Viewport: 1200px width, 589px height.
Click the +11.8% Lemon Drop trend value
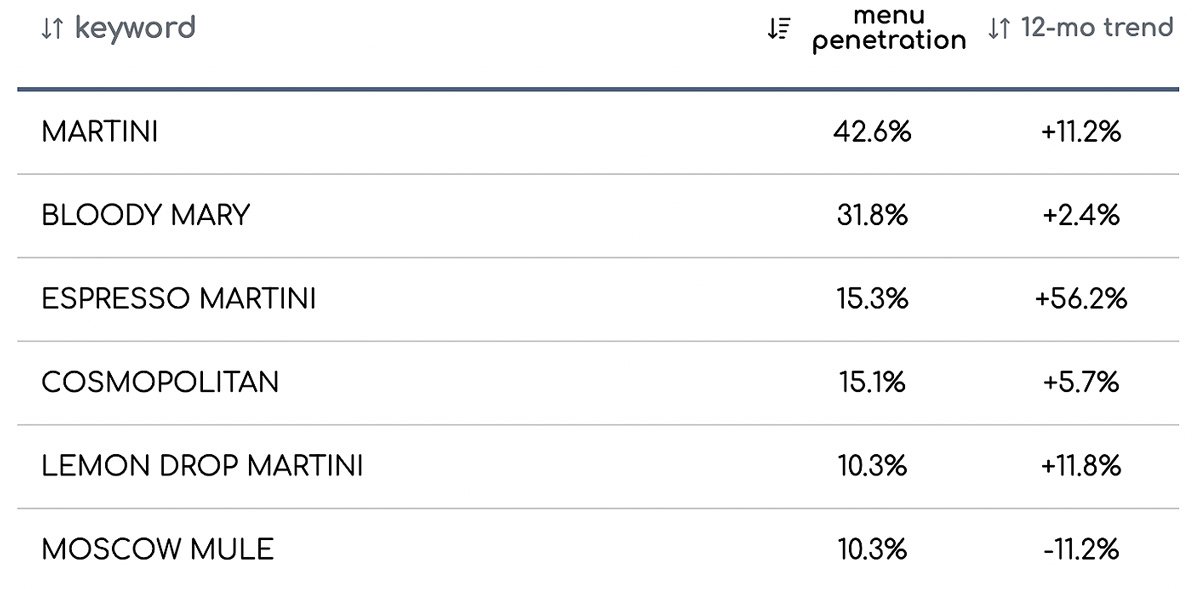click(1081, 466)
